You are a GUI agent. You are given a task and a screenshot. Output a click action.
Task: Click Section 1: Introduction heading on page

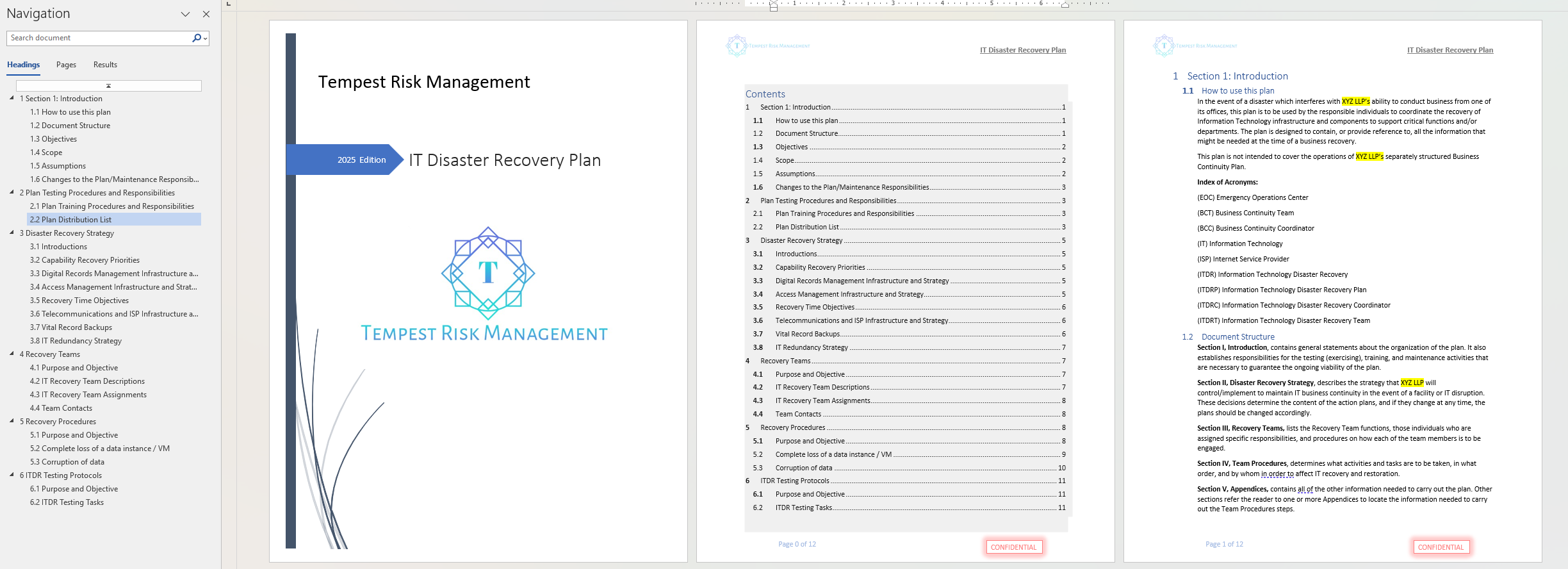click(x=1237, y=76)
